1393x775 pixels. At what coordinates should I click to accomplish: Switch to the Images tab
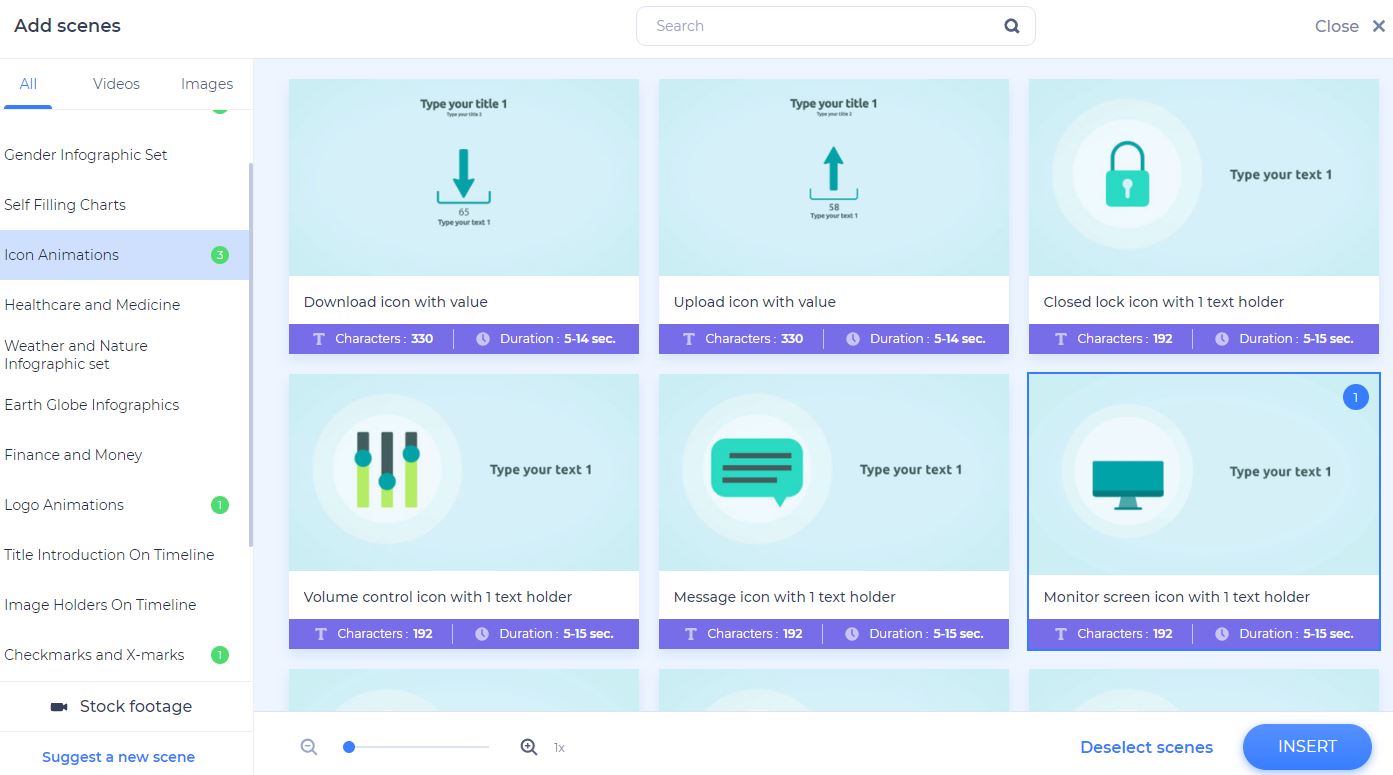[206, 83]
